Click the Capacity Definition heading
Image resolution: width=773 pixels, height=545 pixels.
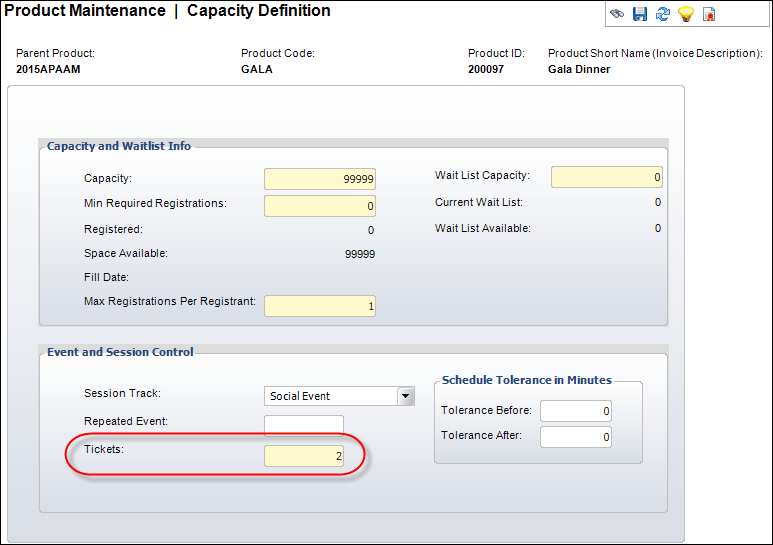(x=258, y=10)
